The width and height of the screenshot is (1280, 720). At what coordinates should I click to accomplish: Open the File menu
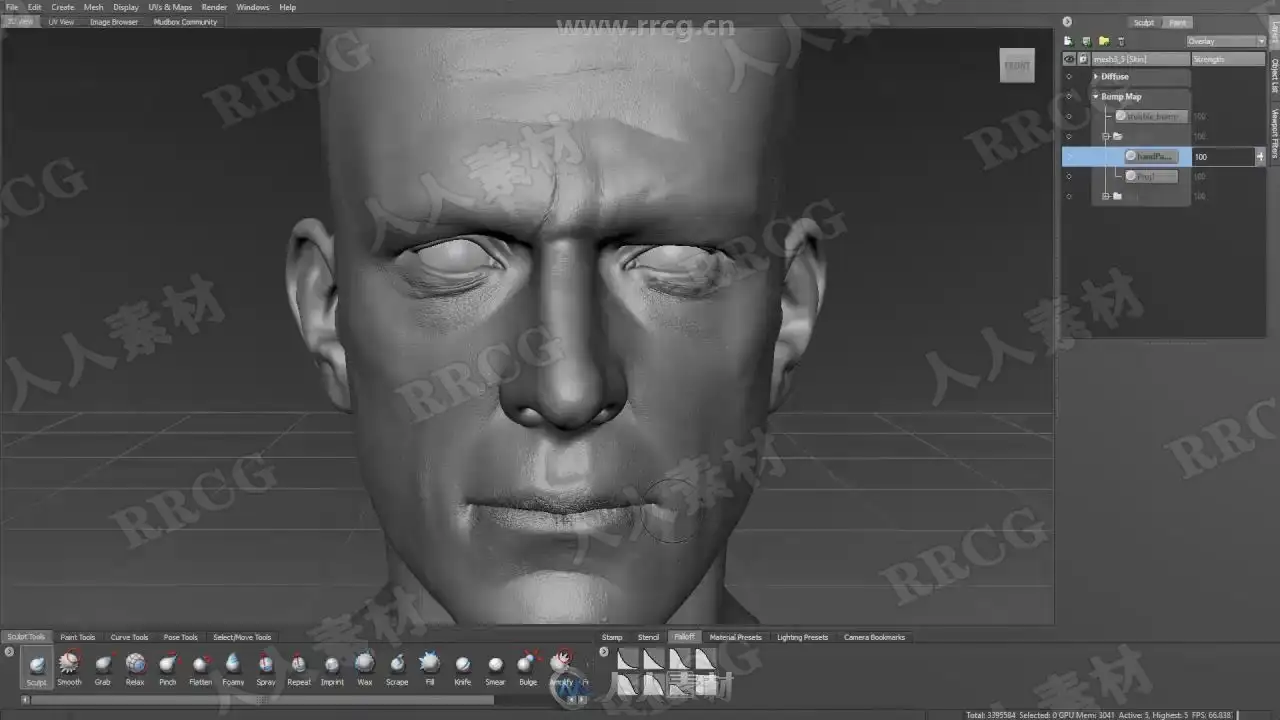coord(11,7)
